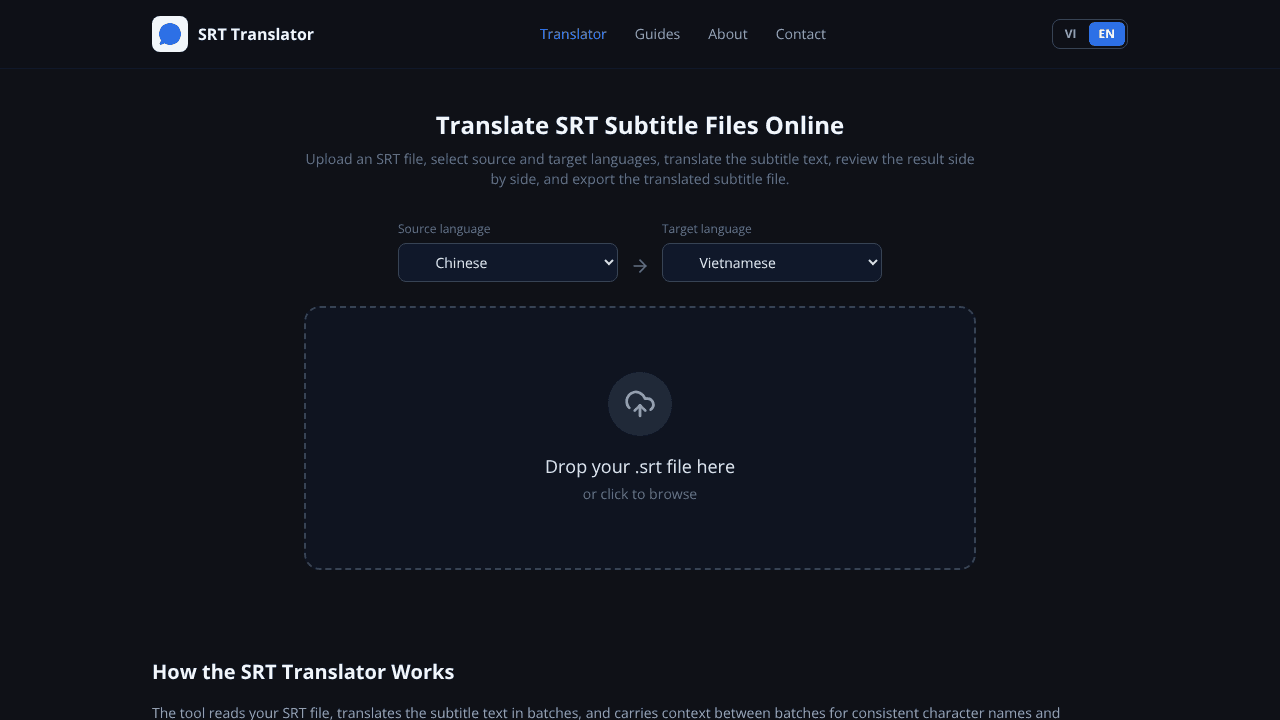Open the Translator nav item
This screenshot has width=1280, height=720.
click(x=573, y=34)
